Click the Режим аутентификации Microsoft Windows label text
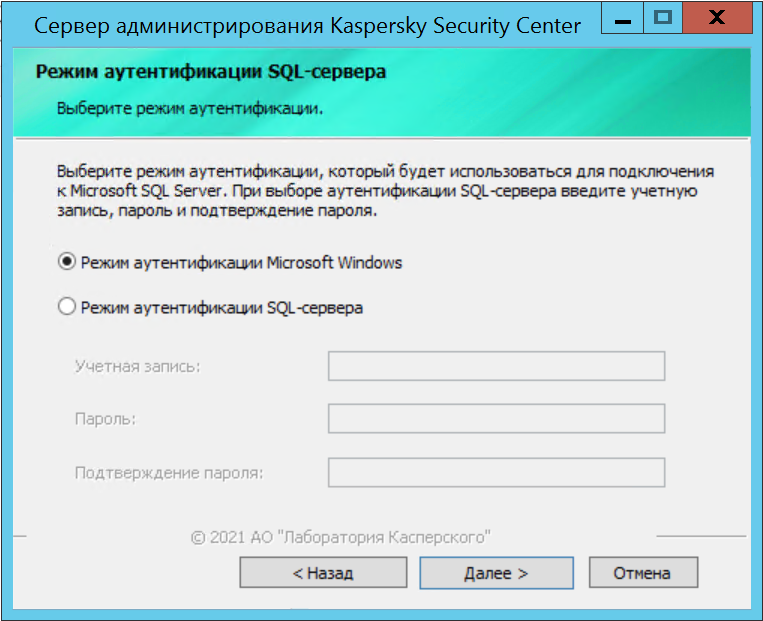The image size is (763, 621). (x=241, y=262)
